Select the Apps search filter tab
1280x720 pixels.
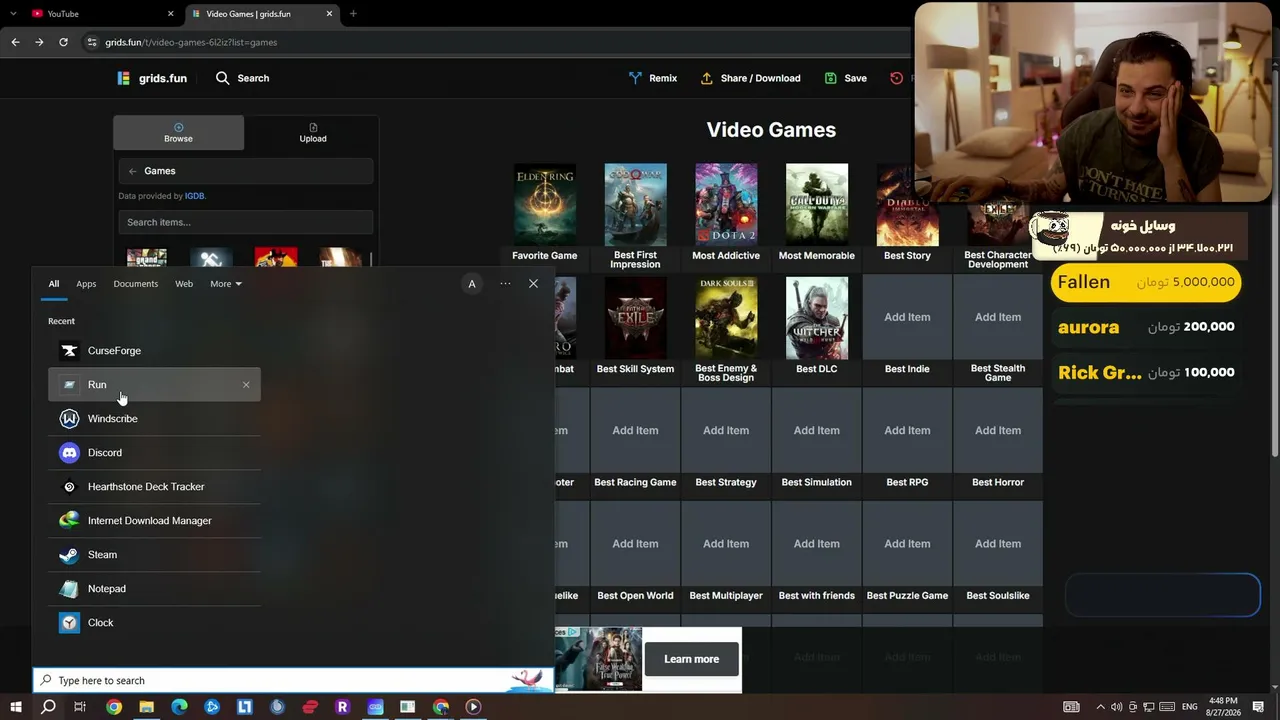tap(86, 284)
